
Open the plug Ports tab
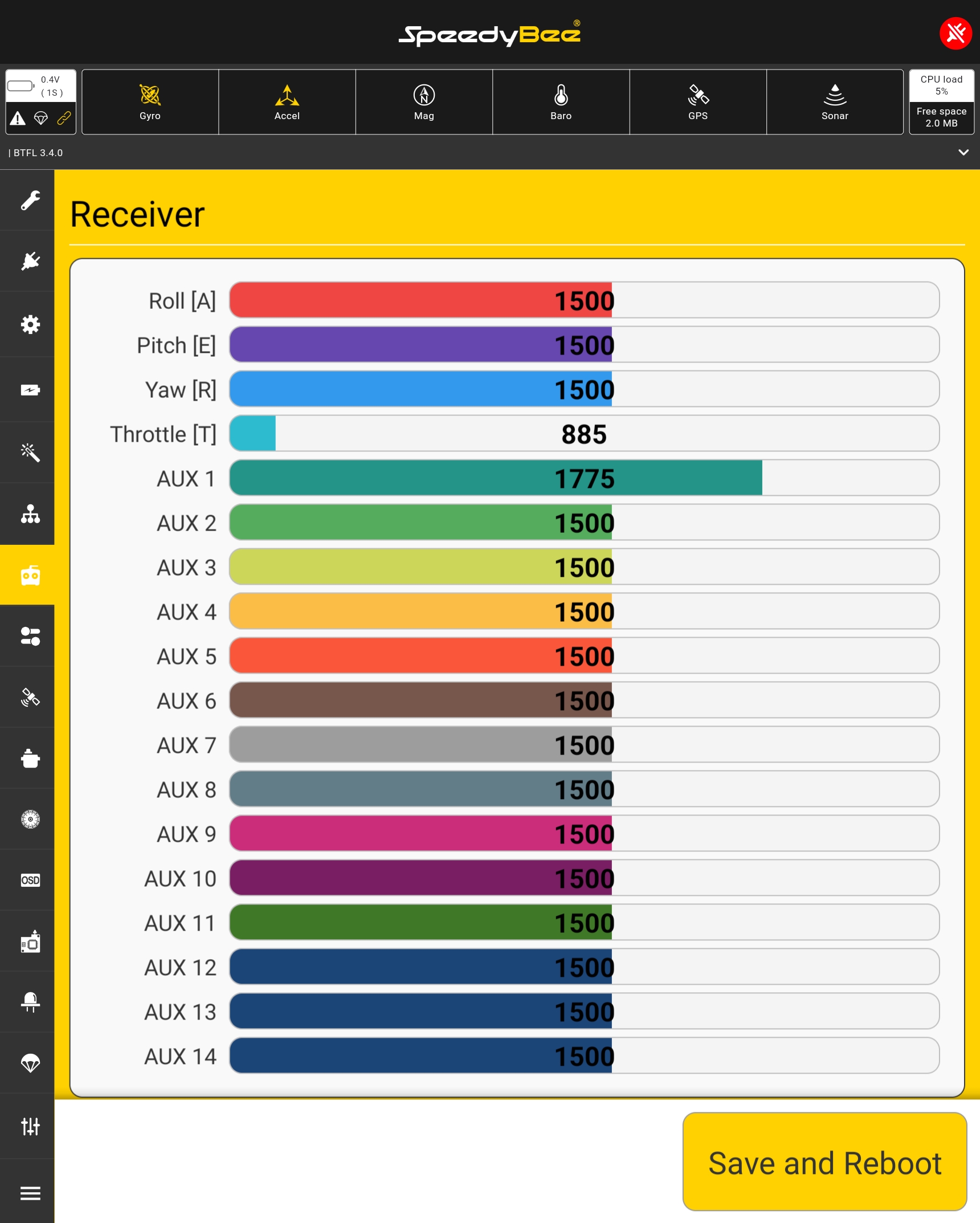click(x=30, y=262)
